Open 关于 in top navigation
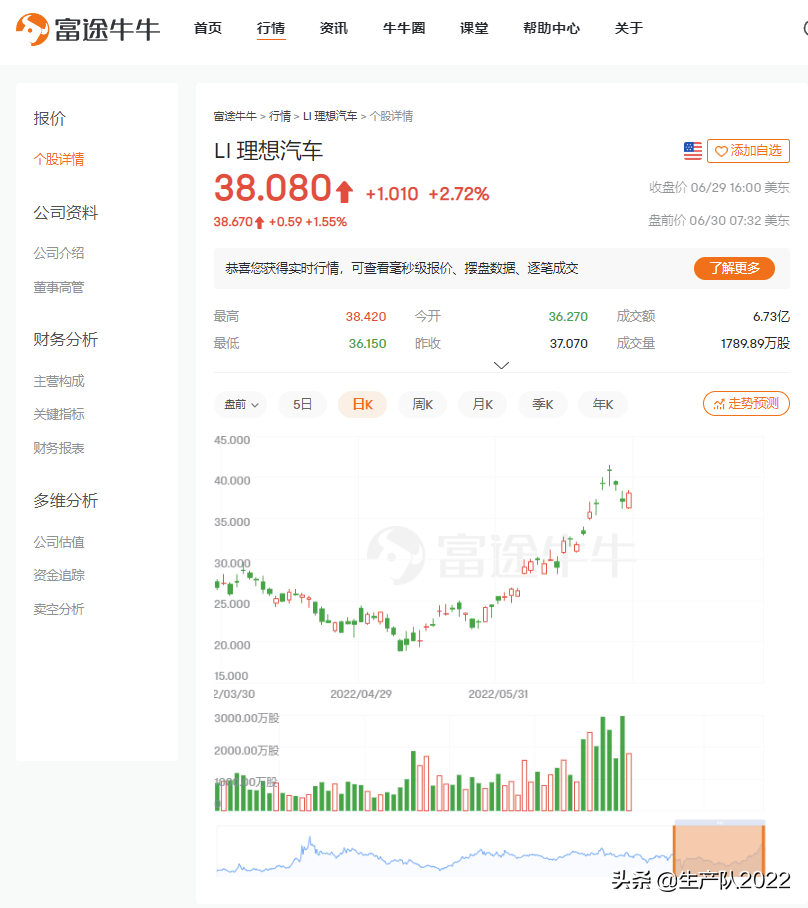The height and width of the screenshot is (908, 808). point(628,28)
